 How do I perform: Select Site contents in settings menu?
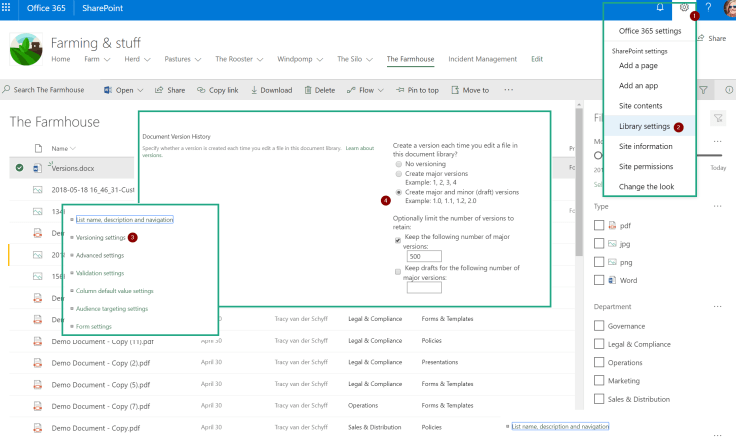click(640, 106)
